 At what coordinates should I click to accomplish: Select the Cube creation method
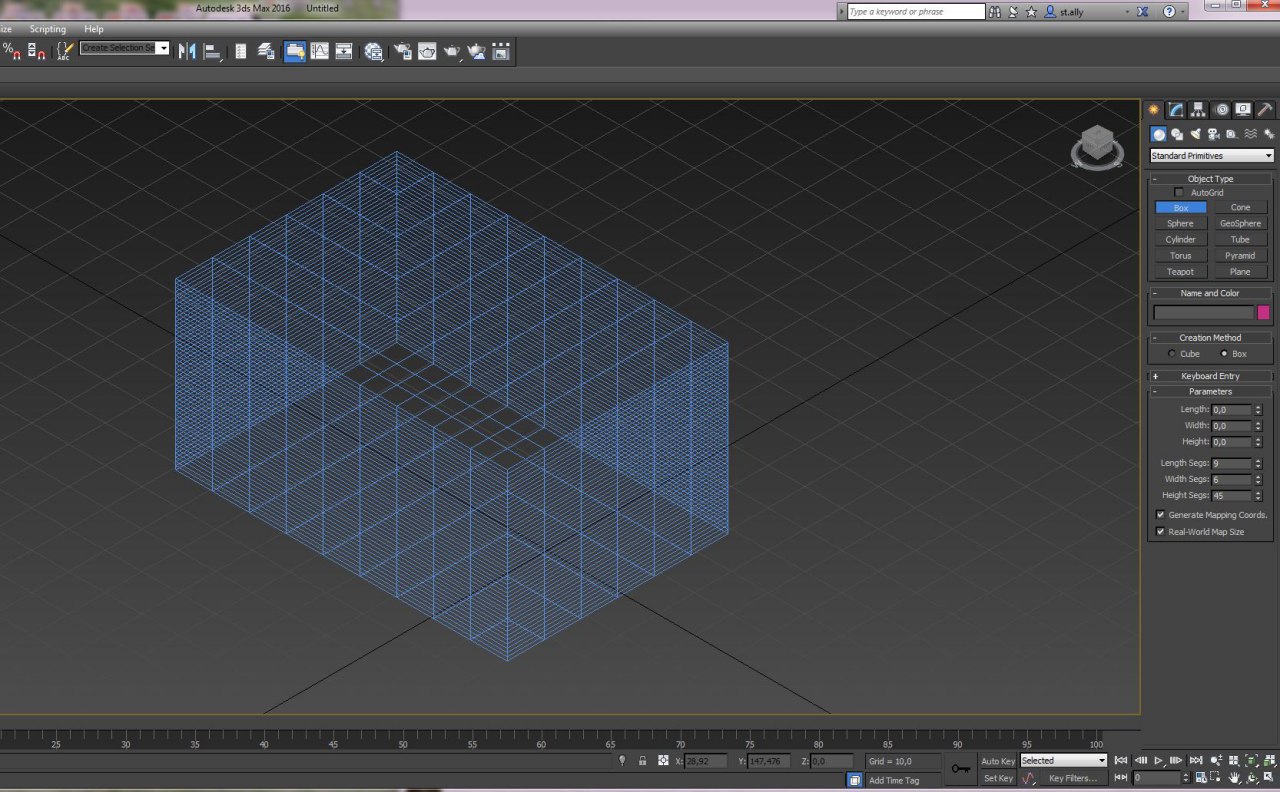click(1172, 354)
